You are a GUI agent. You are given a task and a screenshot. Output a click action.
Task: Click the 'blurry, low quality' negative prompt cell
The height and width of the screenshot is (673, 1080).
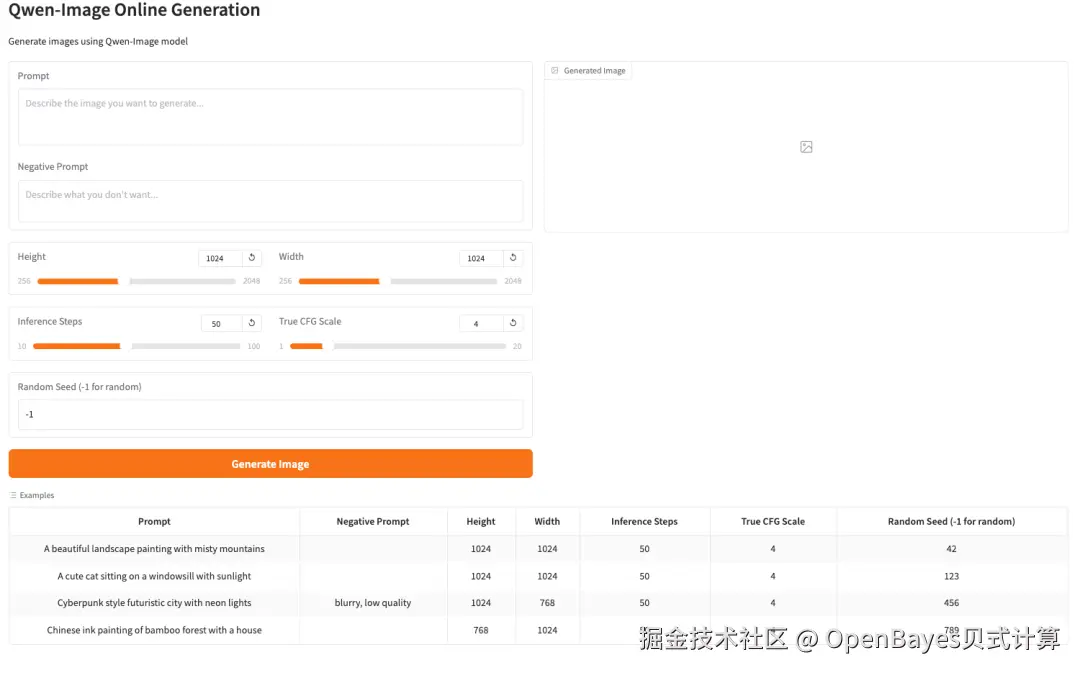[x=373, y=603]
